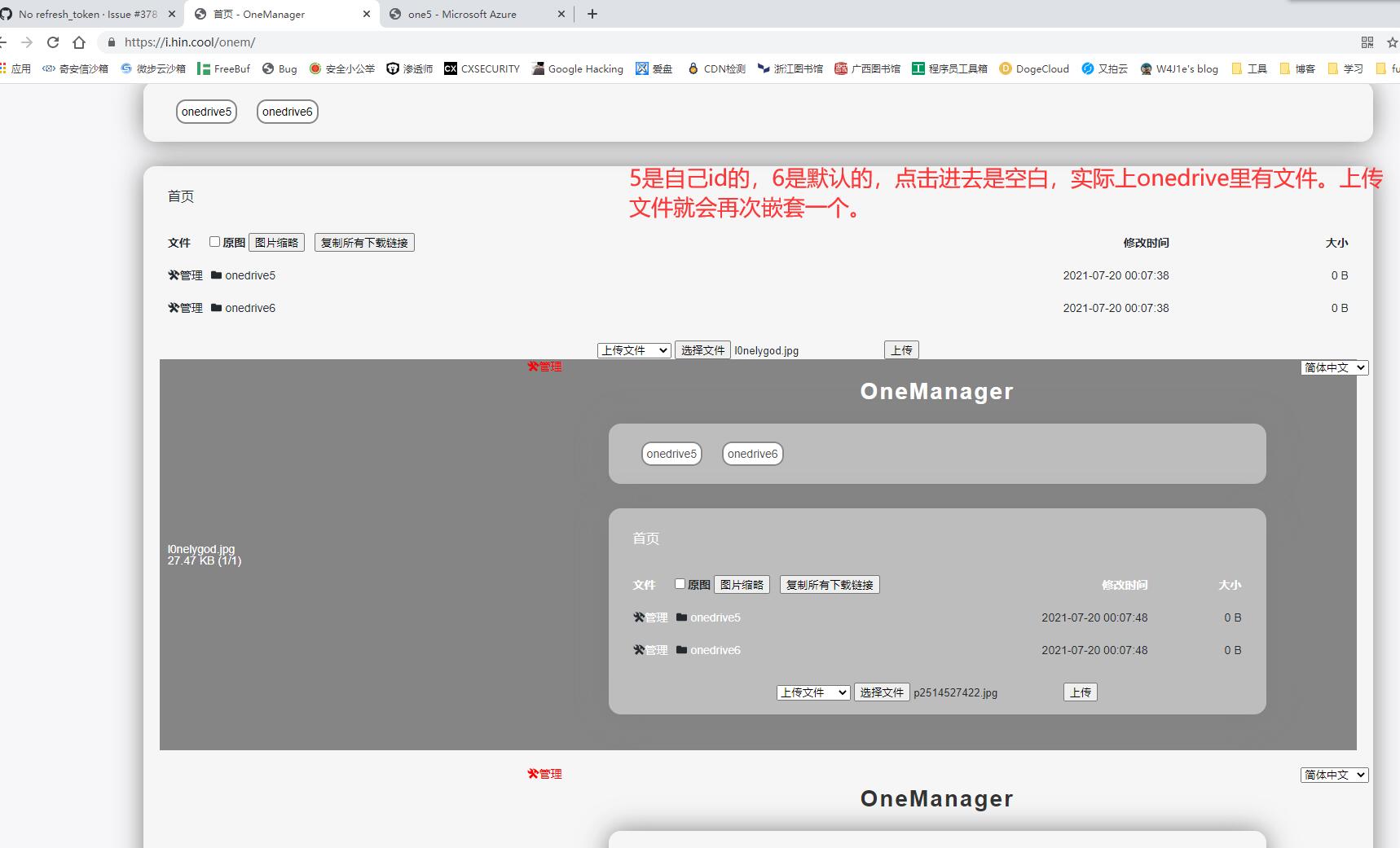The image size is (1400, 848).
Task: Open the onedrive6 folder link
Action: click(250, 308)
